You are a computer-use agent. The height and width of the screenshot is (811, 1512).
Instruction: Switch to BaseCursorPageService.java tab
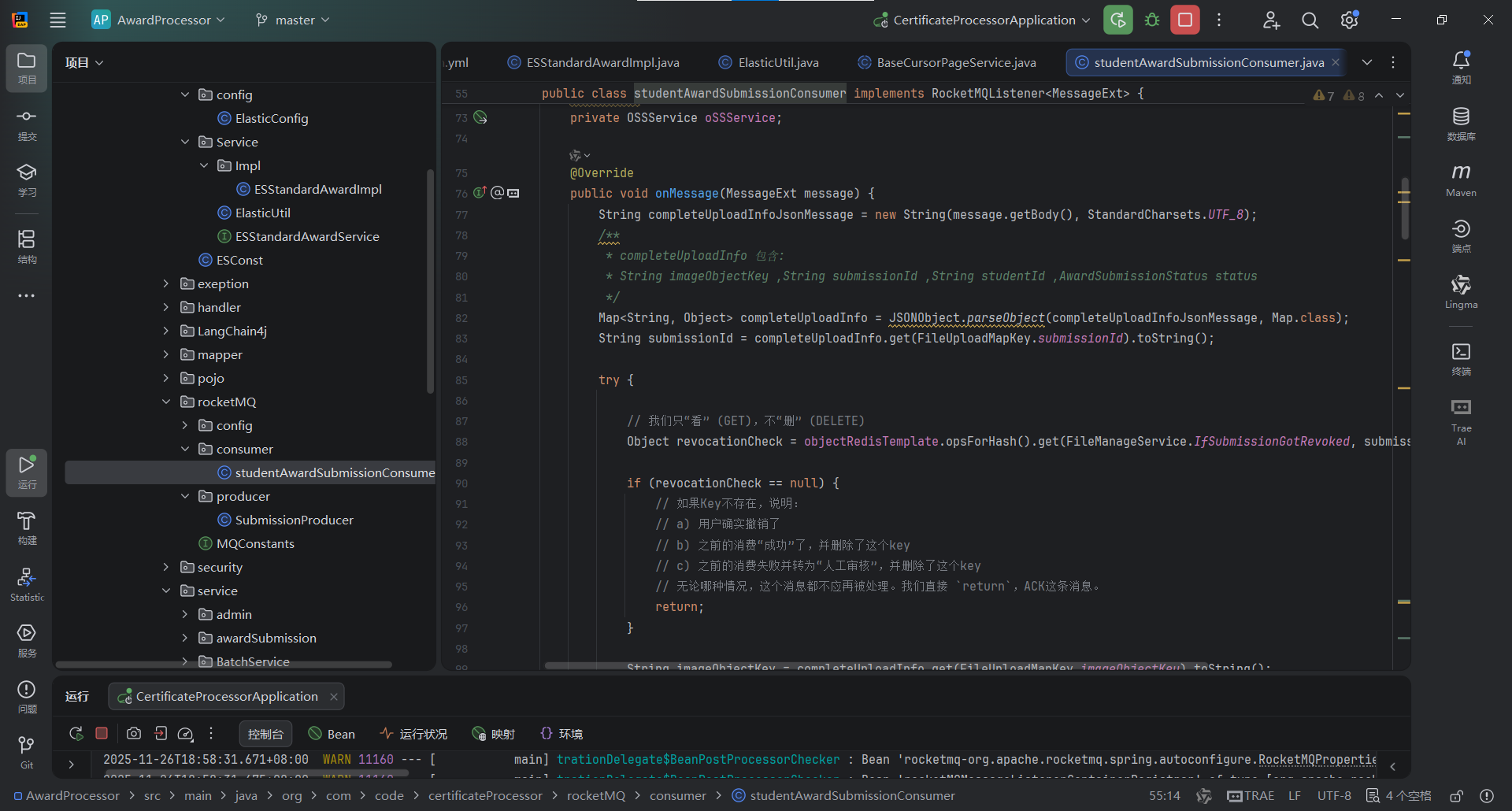pos(947,62)
